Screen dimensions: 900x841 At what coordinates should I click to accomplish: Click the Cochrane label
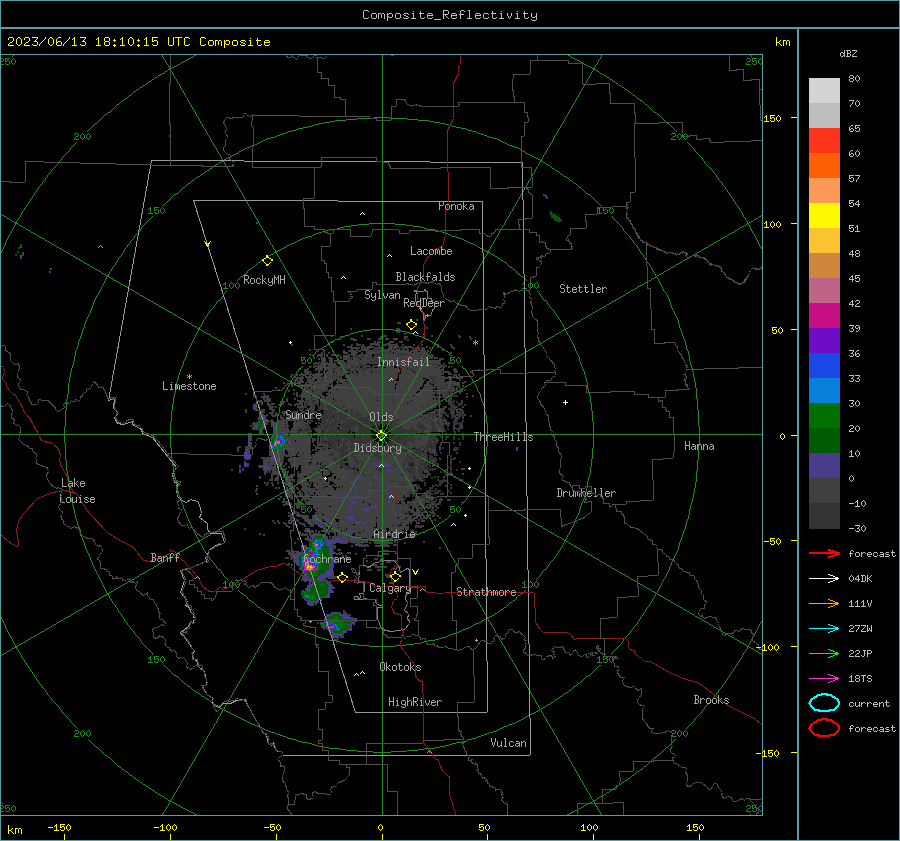327,559
